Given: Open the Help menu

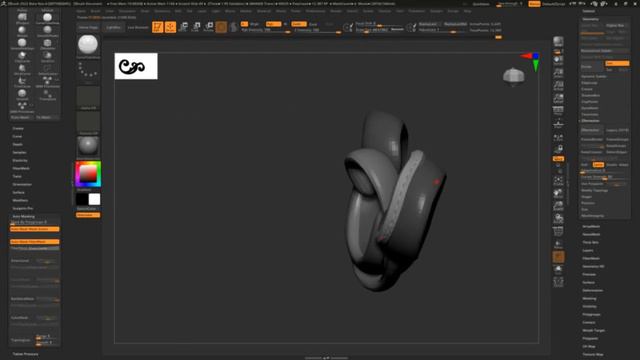Looking at the screenshot, I should (x=467, y=11).
